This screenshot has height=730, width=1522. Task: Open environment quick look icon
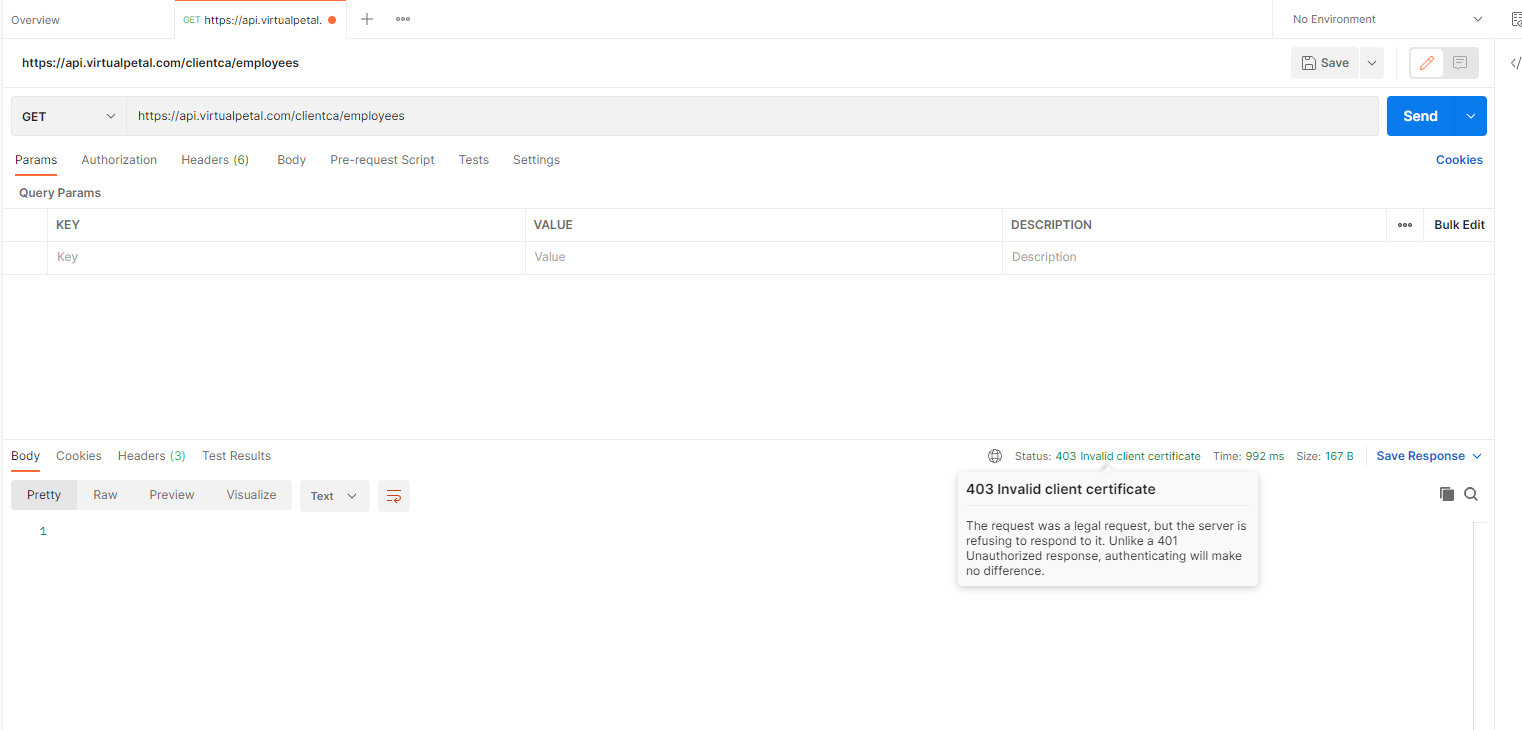1516,19
